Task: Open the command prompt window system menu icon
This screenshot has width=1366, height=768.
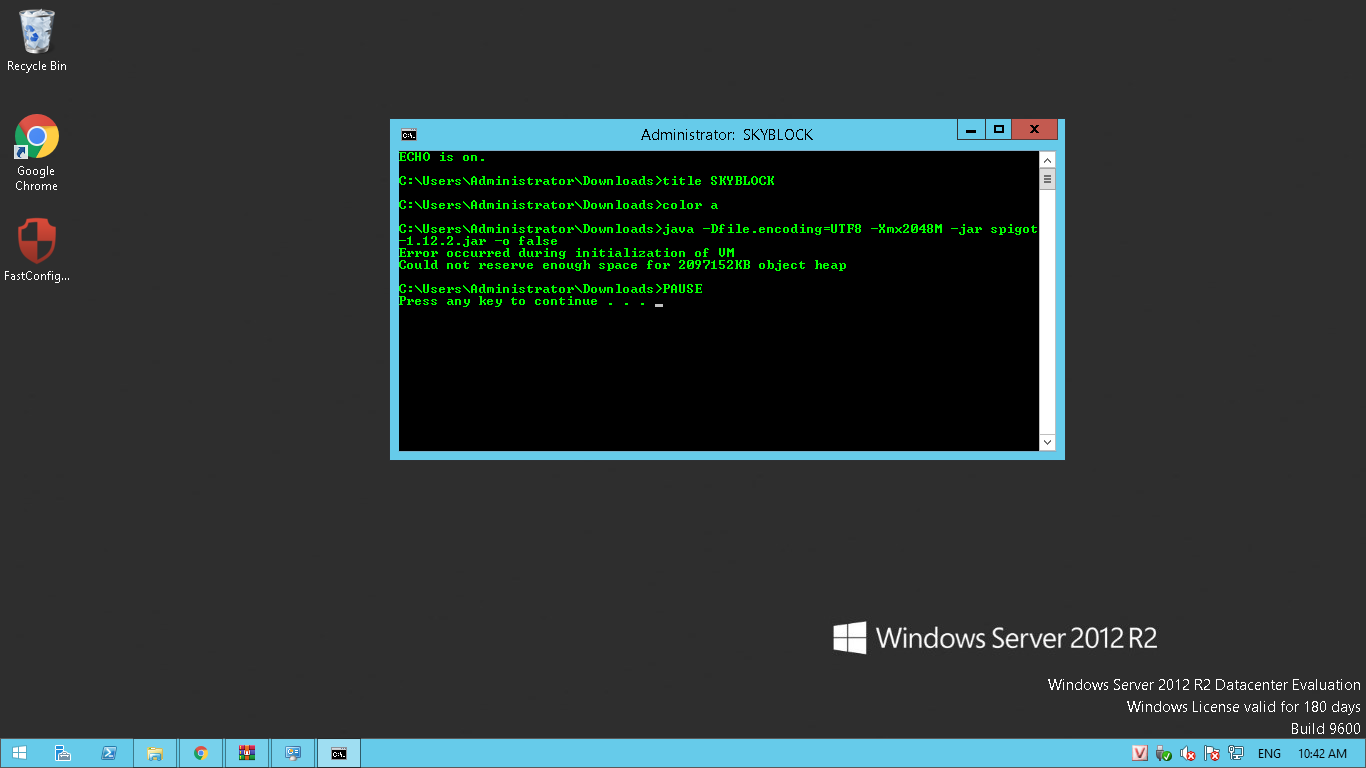Action: (x=409, y=134)
